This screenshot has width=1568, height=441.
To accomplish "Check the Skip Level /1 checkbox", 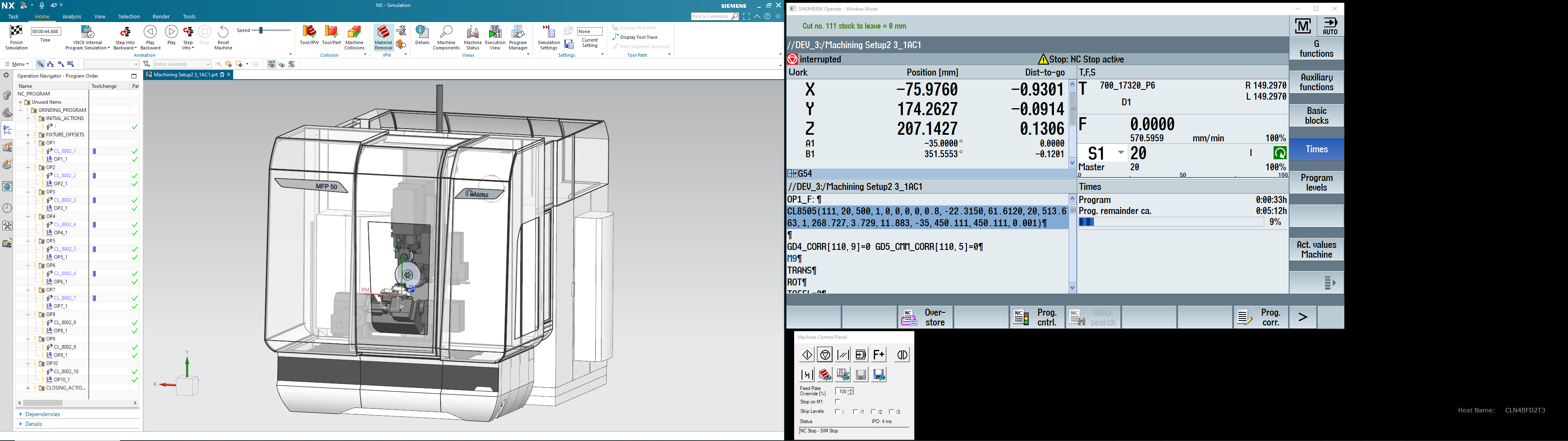I will click(x=855, y=412).
